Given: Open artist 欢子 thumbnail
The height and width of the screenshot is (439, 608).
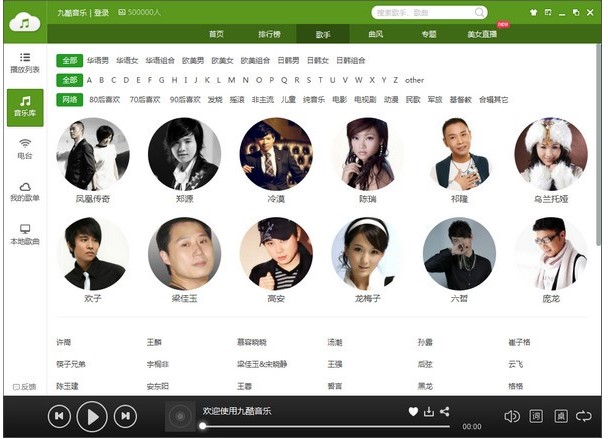Looking at the screenshot, I should click(x=93, y=254).
